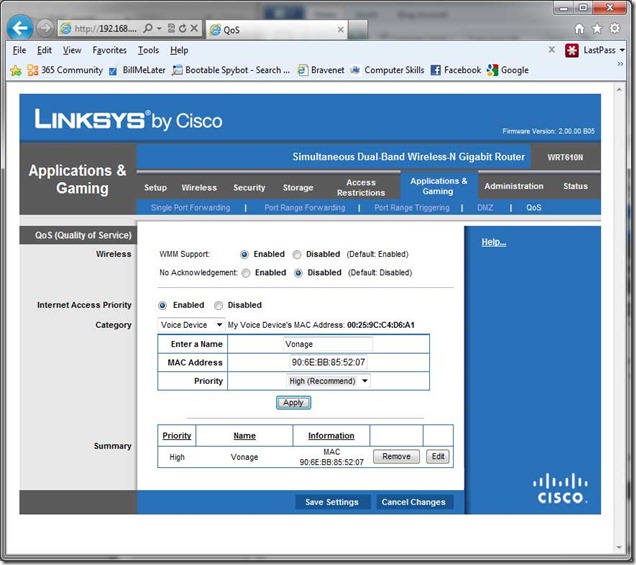Screen dimensions: 636x565
Task: Open the Facebook bookmark
Action: point(456,70)
